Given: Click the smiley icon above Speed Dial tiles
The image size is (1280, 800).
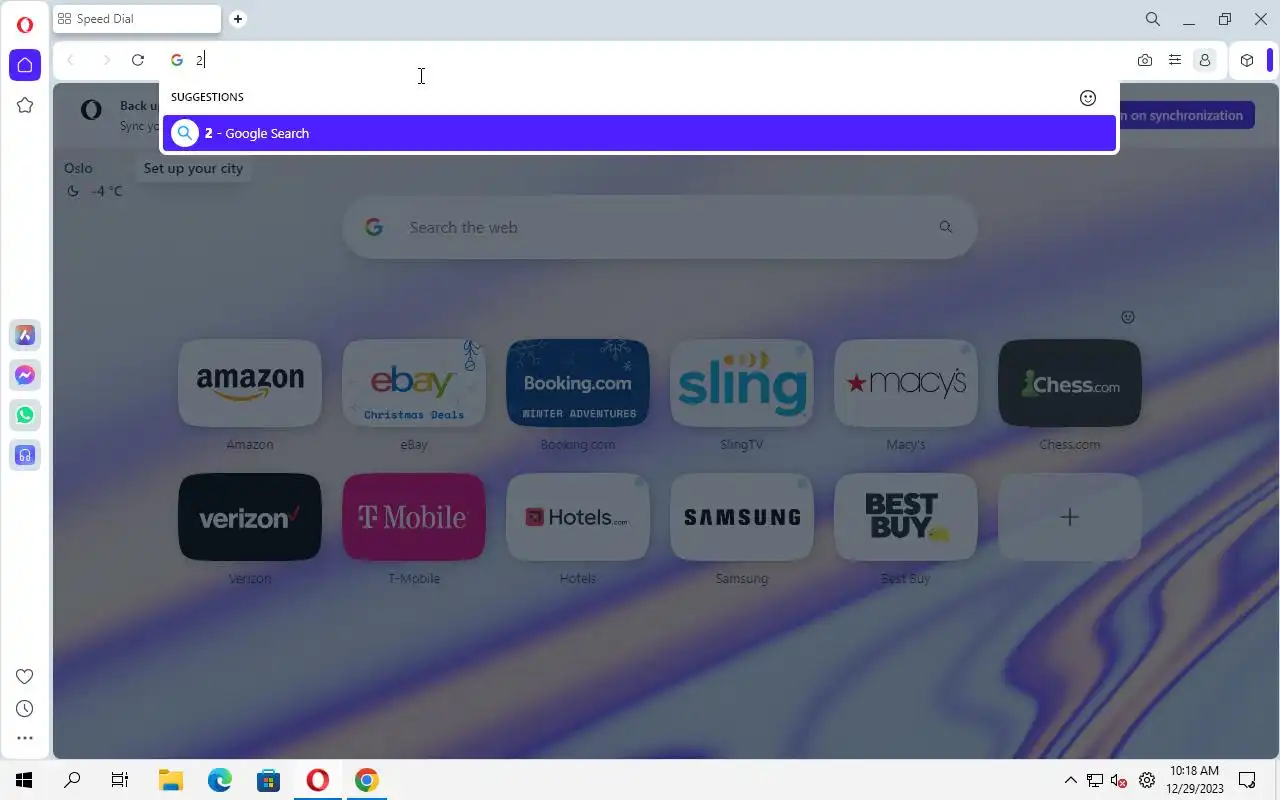Looking at the screenshot, I should point(1128,317).
